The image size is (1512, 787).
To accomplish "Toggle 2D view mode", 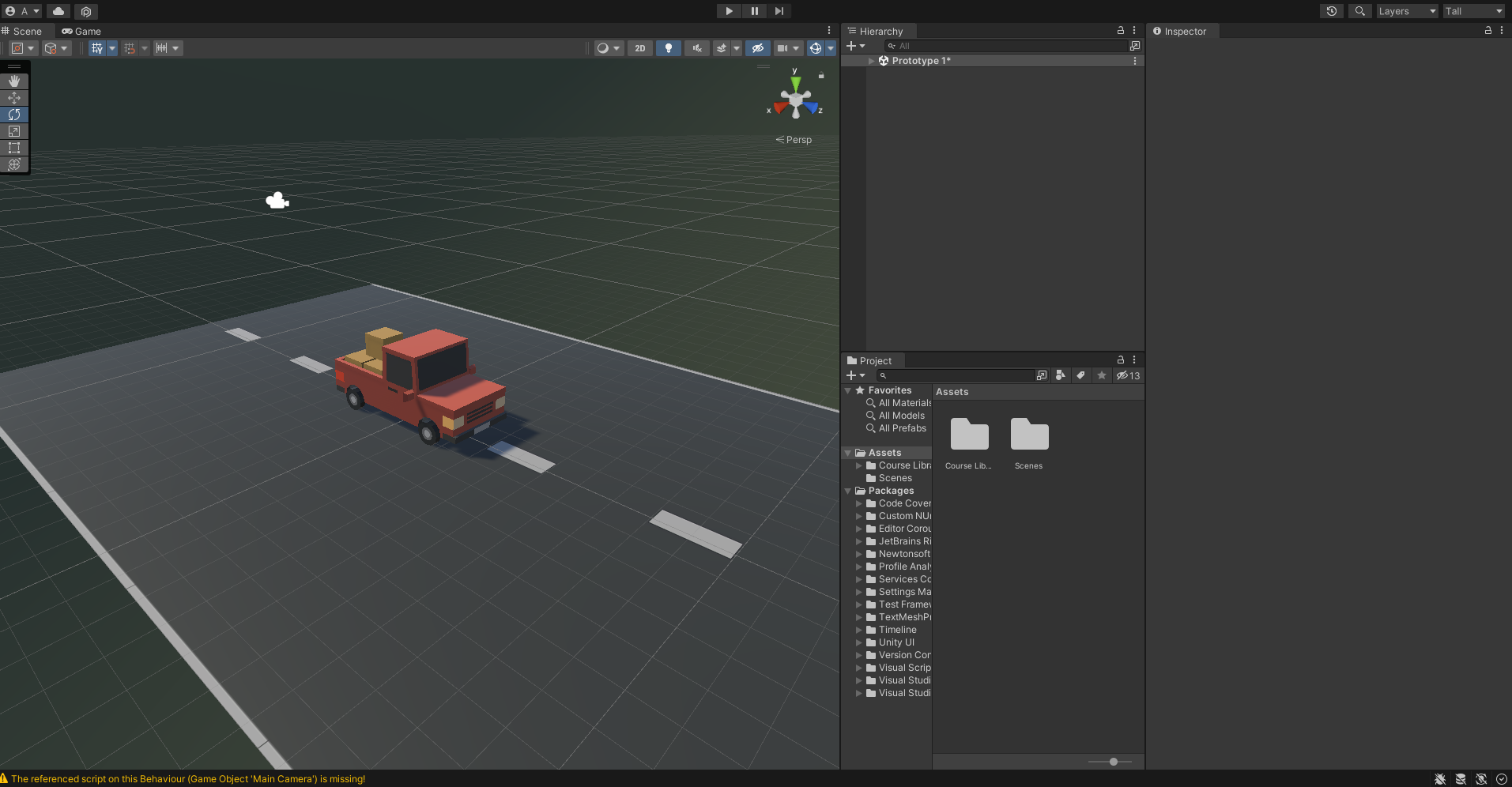I will 639,48.
